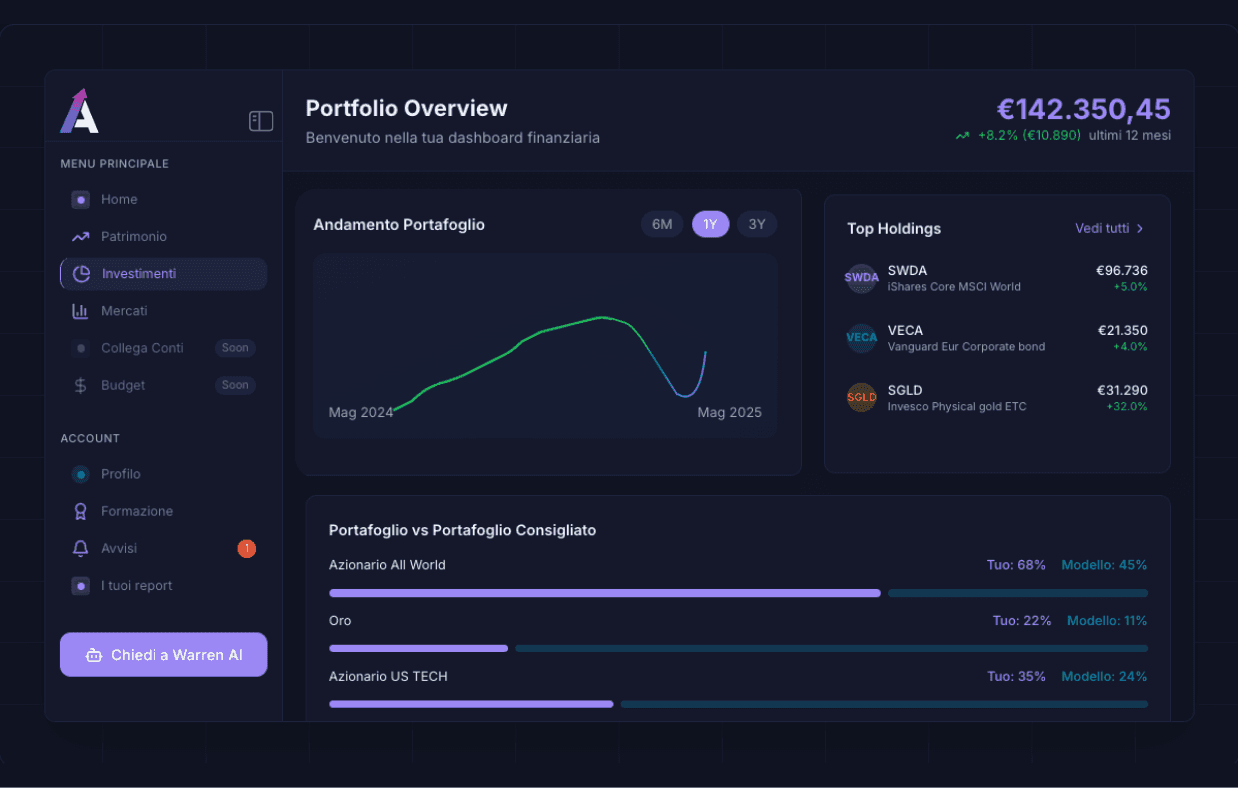Select Investimenti in the sidebar

click(163, 274)
